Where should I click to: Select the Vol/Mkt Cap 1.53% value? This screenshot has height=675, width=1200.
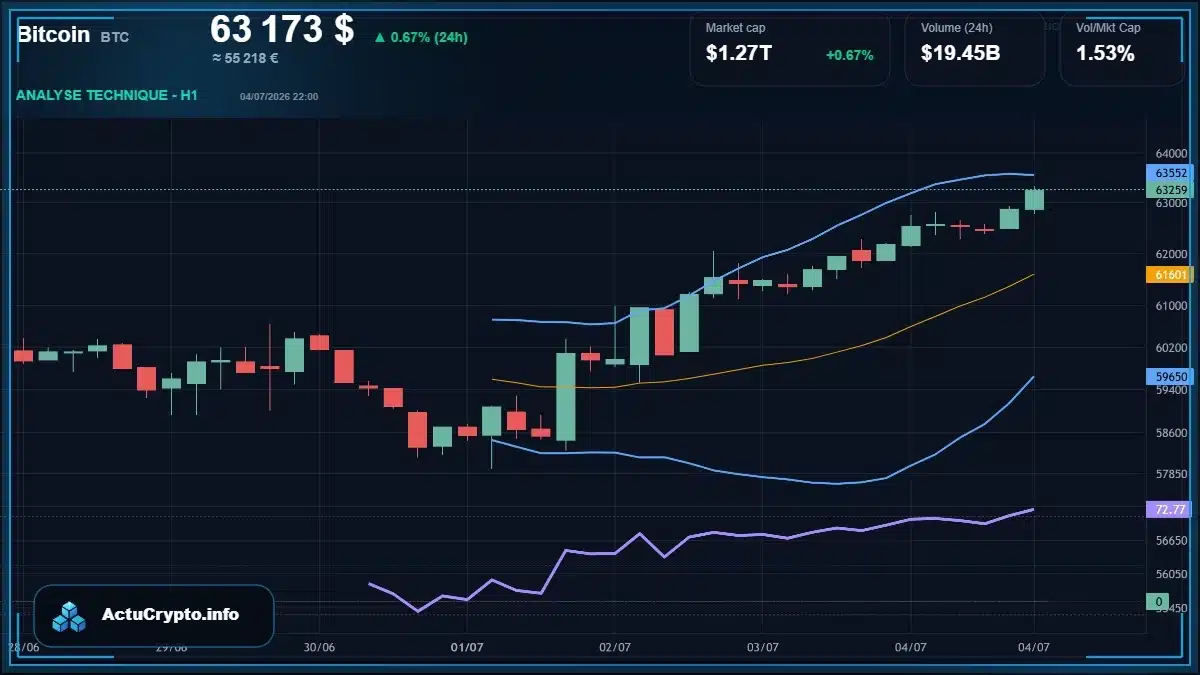(x=1105, y=54)
